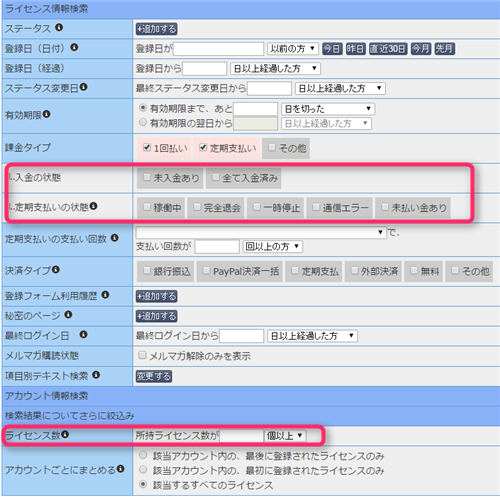
Task: Open info icon for 決済タイプ
Action: [x=56, y=269]
